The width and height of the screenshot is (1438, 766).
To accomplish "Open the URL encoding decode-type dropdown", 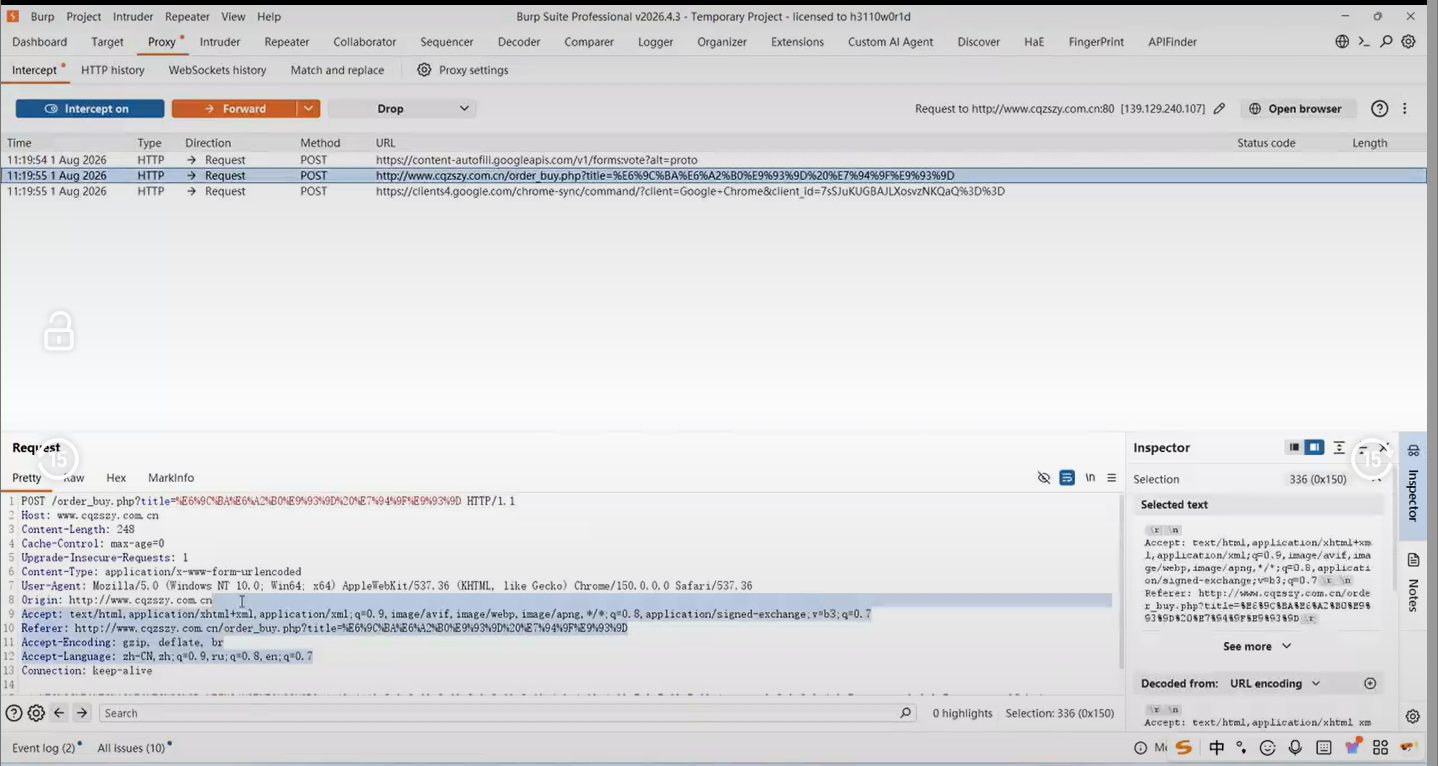I will click(x=1275, y=684).
